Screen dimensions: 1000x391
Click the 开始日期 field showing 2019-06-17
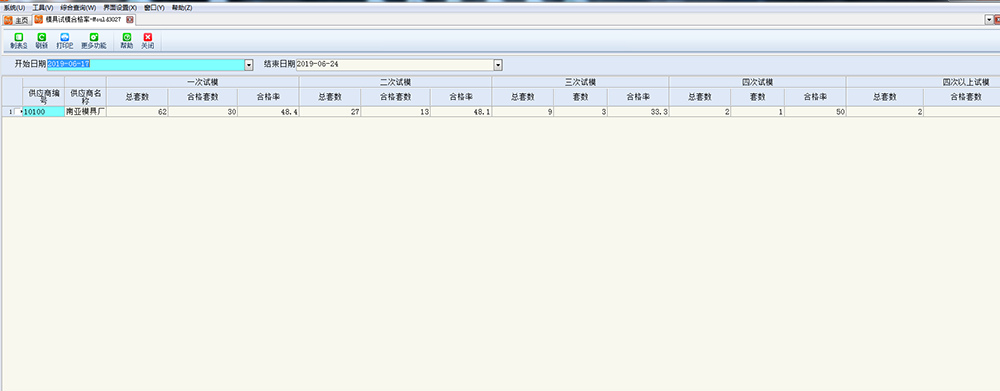point(145,64)
